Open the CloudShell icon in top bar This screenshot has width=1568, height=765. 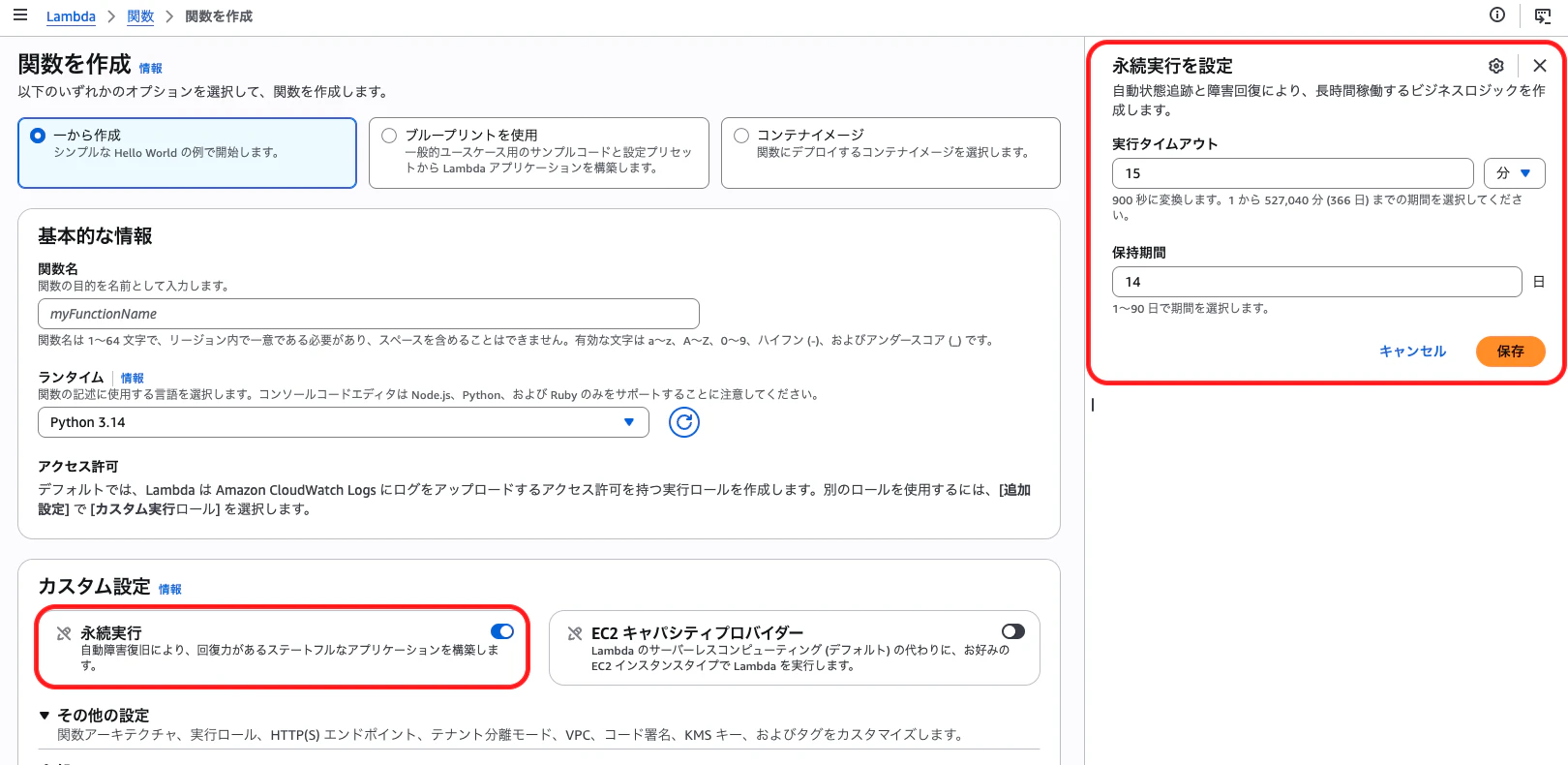point(1543,15)
